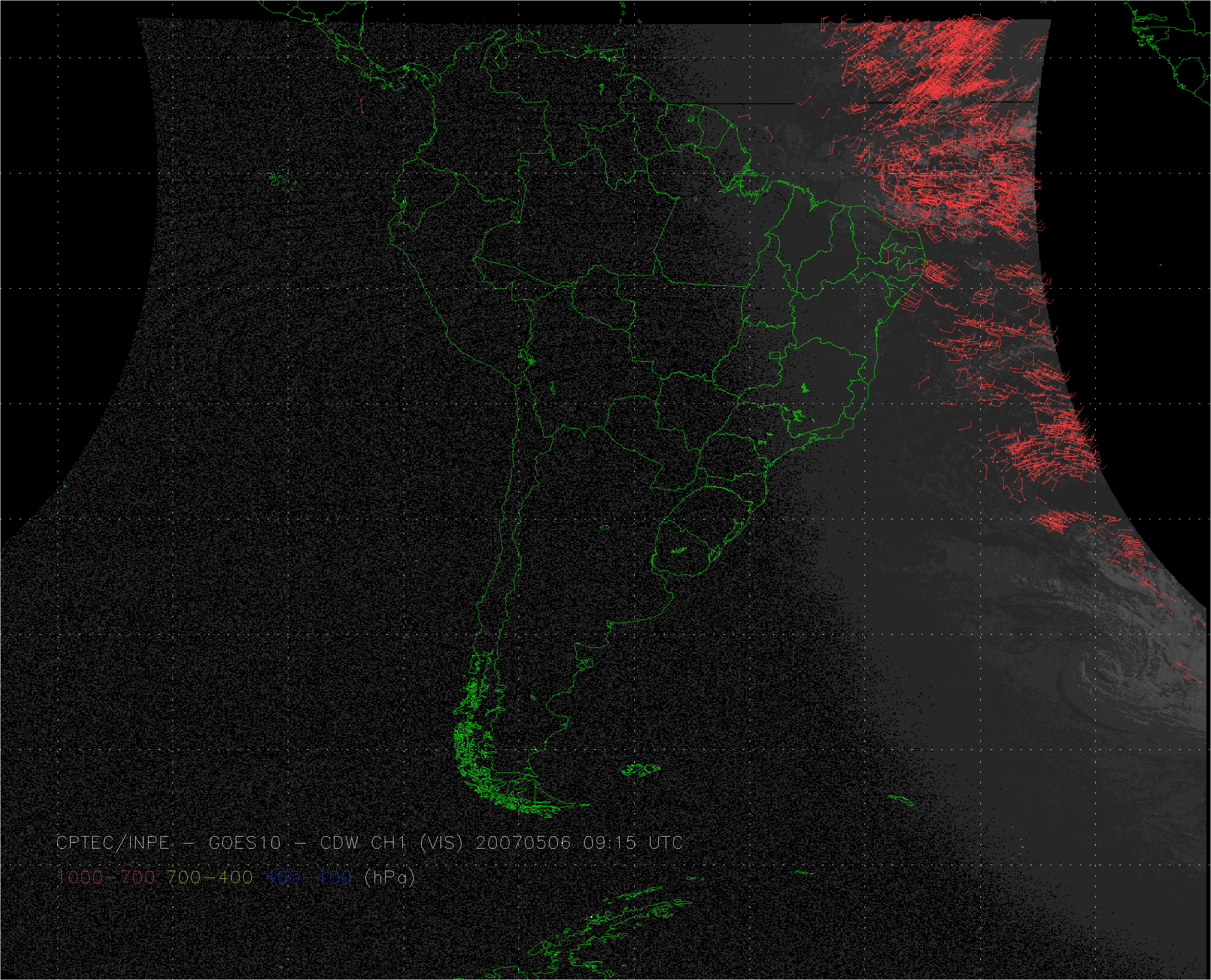Click the 09:15 UTC time label
Image resolution: width=1211 pixels, height=980 pixels.
pyautogui.click(x=632, y=843)
